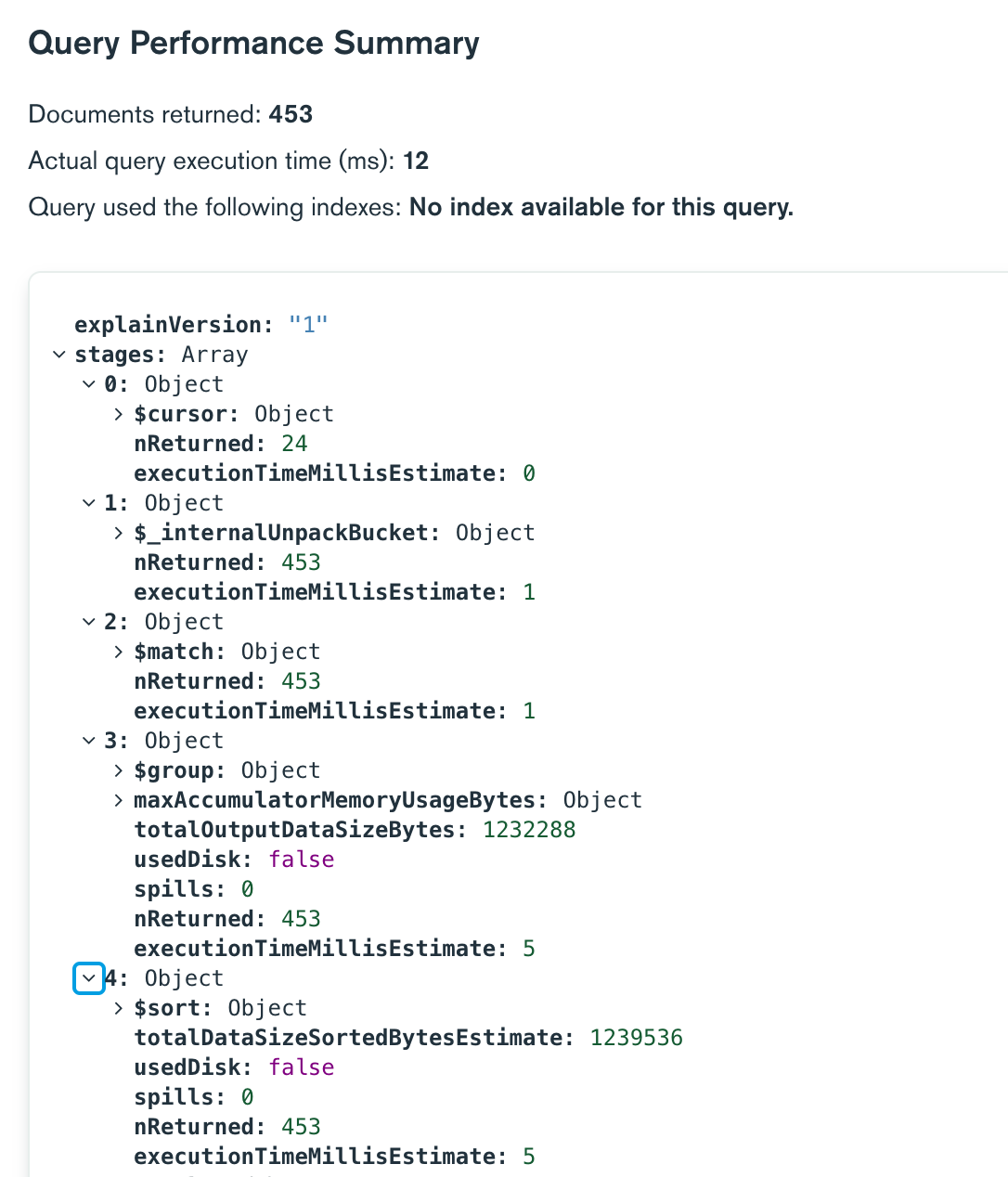The width and height of the screenshot is (1008, 1177).
Task: Collapse stage 2 object
Action: 89,622
